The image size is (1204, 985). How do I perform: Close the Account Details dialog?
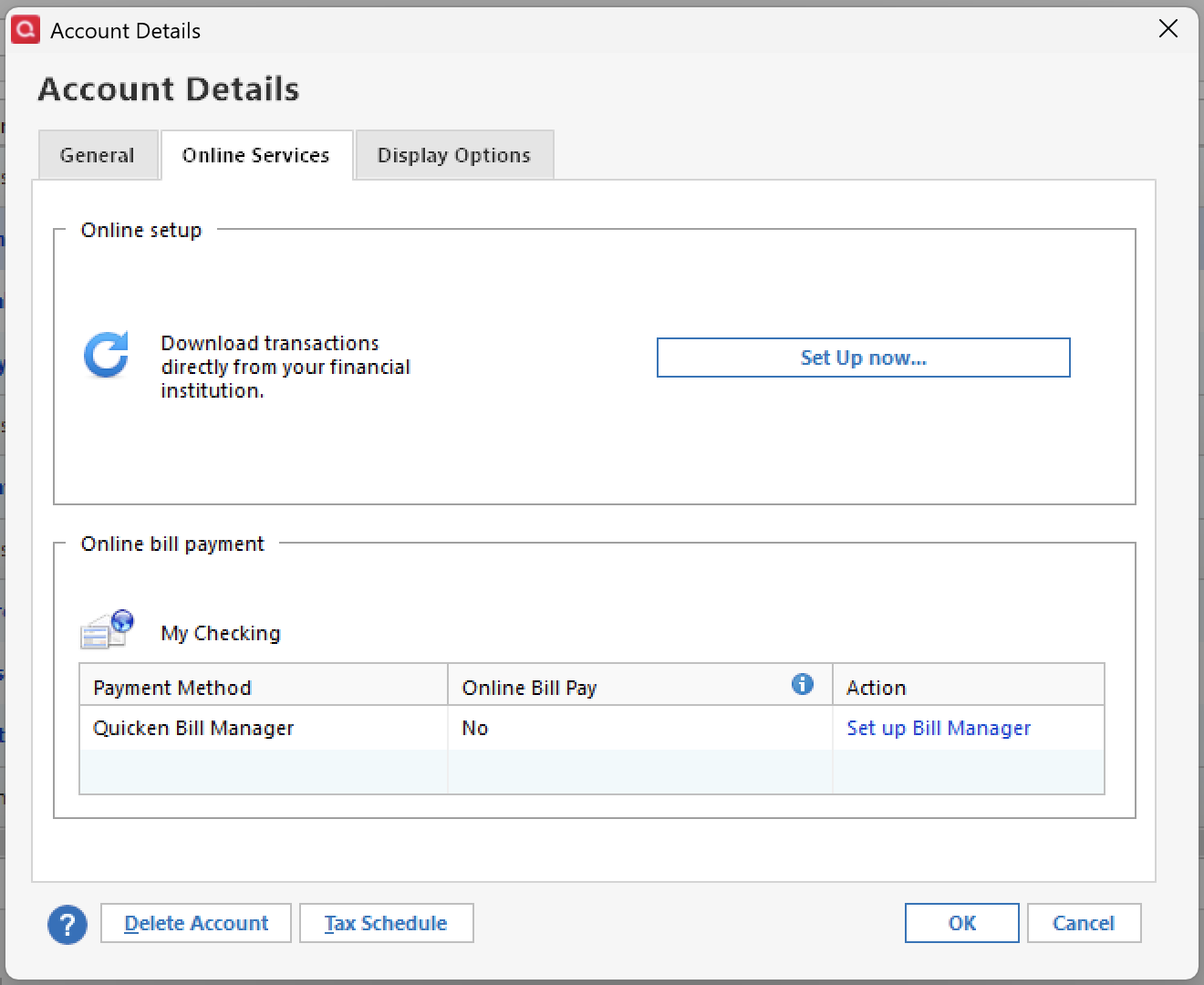point(1168,29)
